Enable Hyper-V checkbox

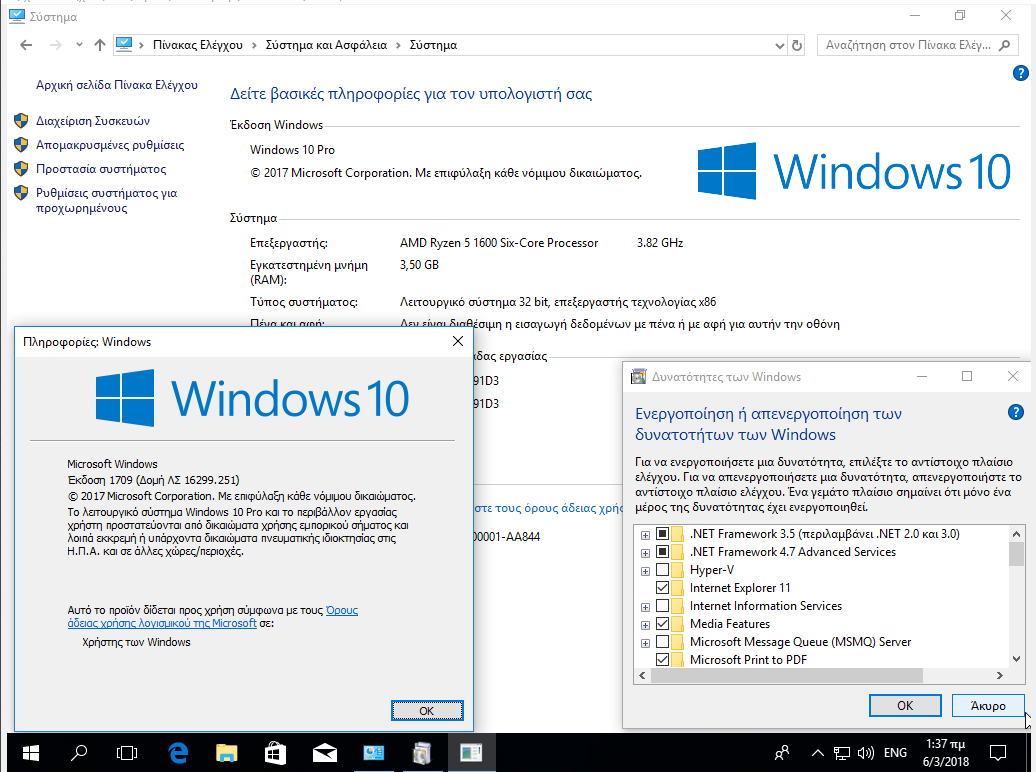pos(662,570)
